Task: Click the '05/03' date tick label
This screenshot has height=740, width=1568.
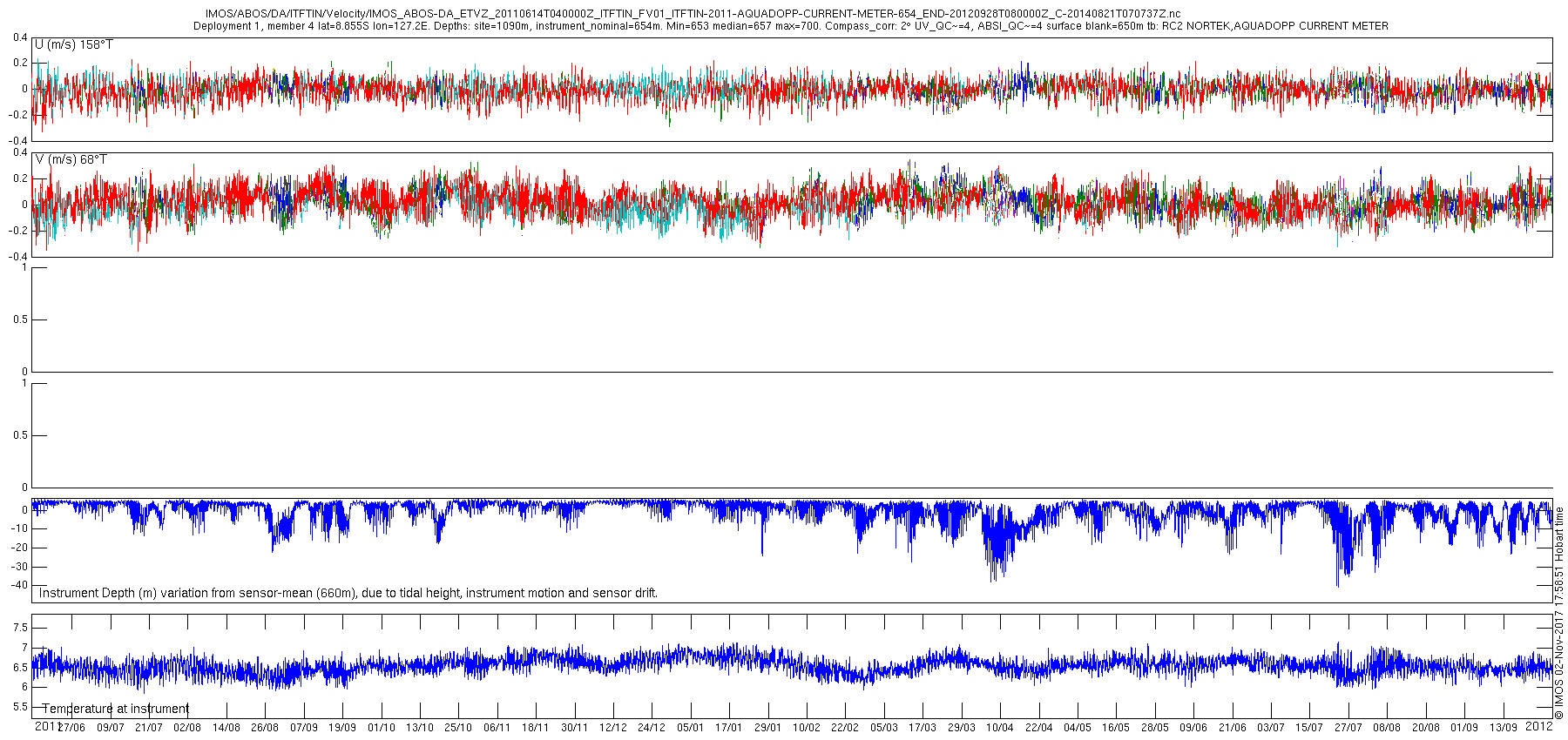Action: click(x=884, y=728)
